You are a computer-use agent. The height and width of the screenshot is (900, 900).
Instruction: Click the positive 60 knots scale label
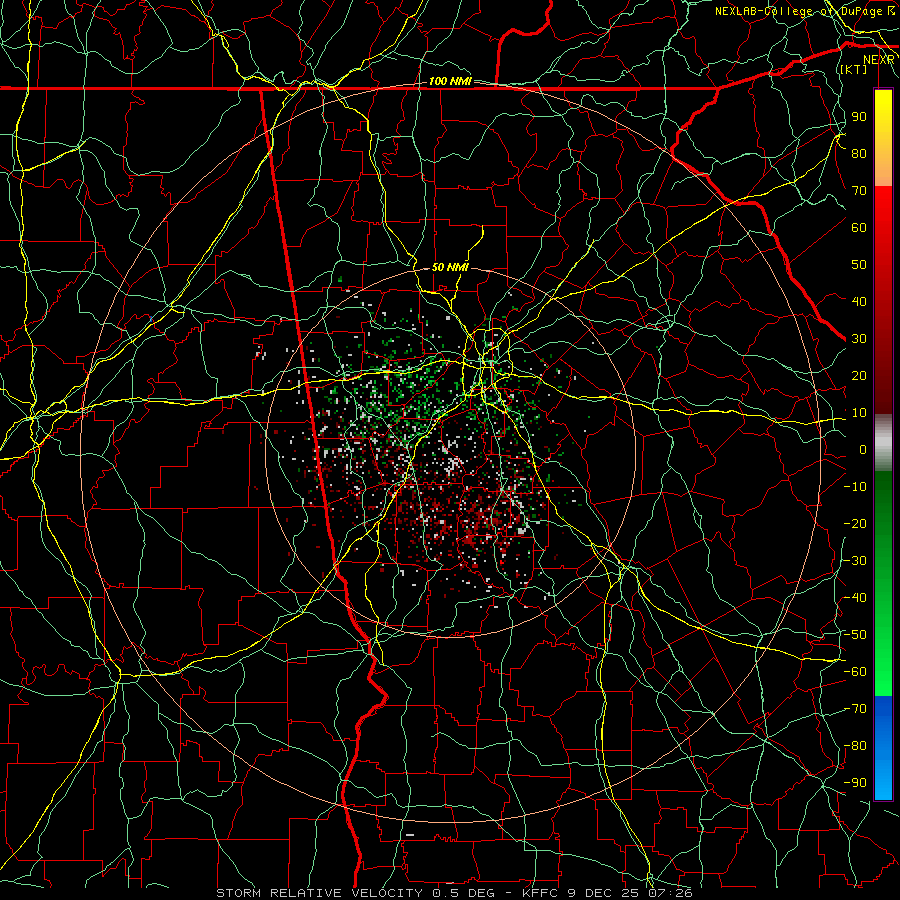point(859,228)
